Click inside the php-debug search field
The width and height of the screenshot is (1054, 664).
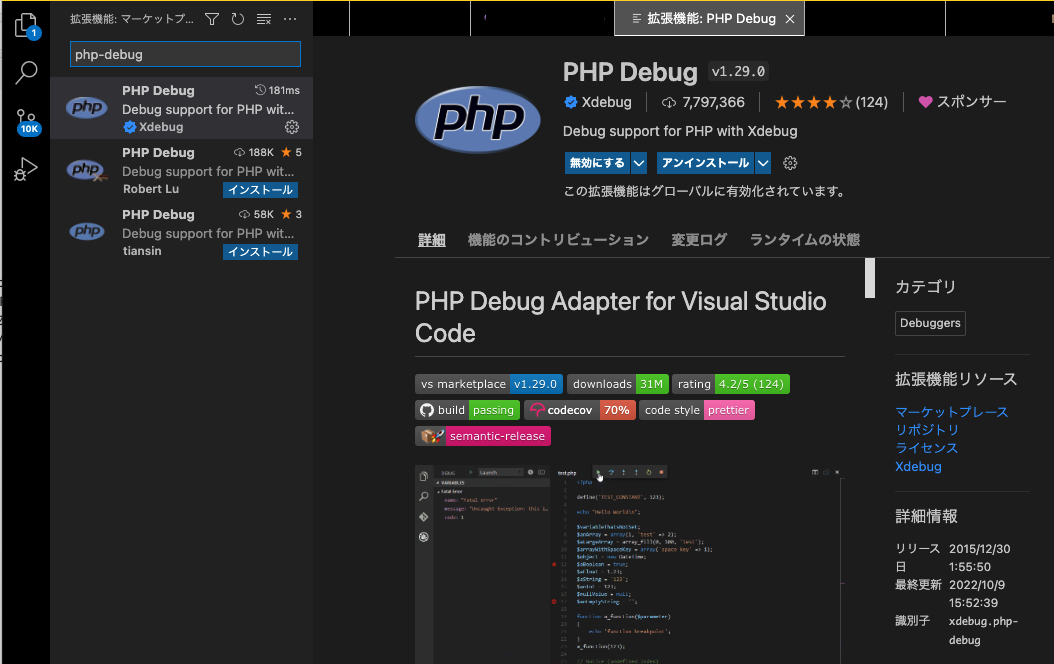pos(184,53)
